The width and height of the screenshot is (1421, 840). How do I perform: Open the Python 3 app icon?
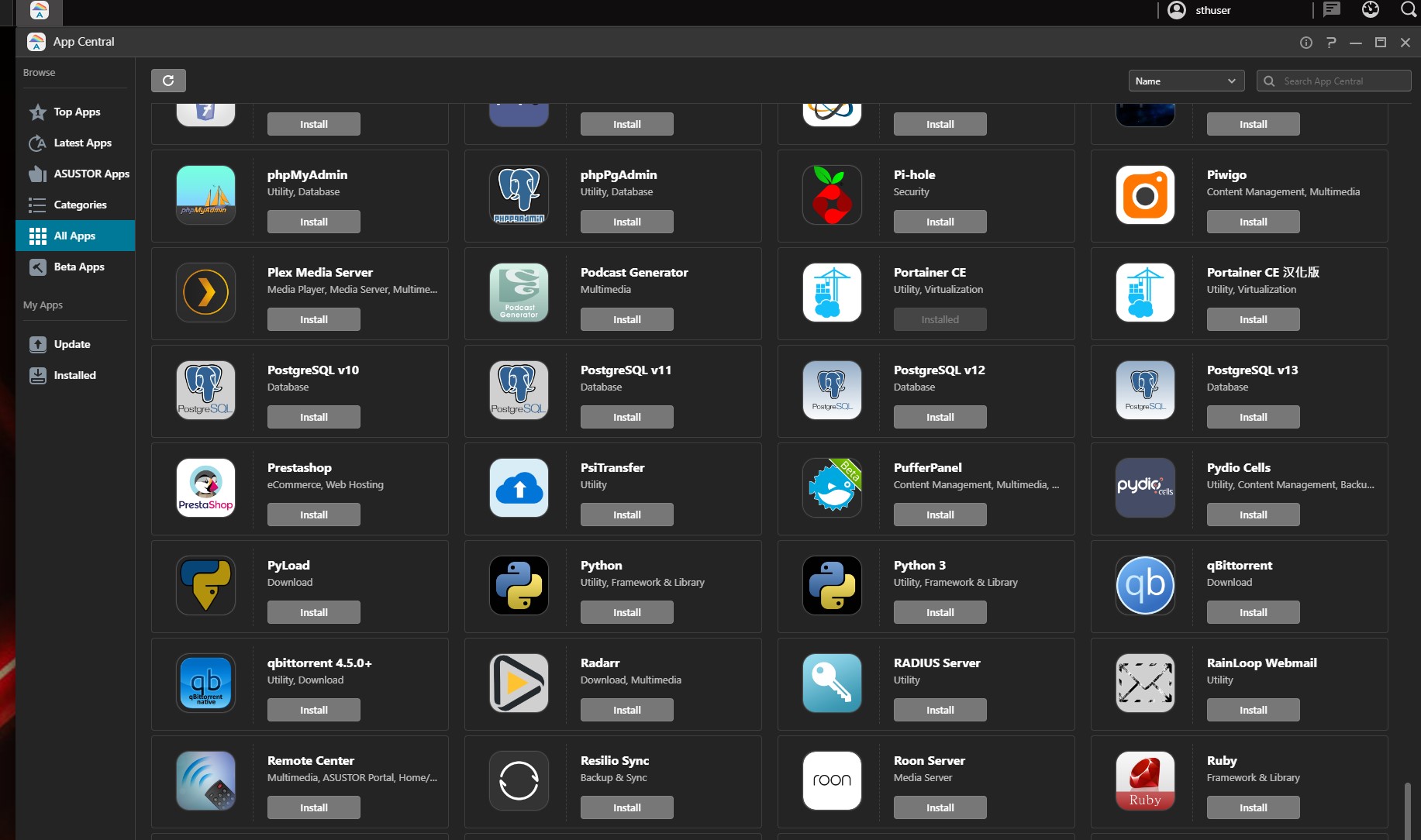832,586
